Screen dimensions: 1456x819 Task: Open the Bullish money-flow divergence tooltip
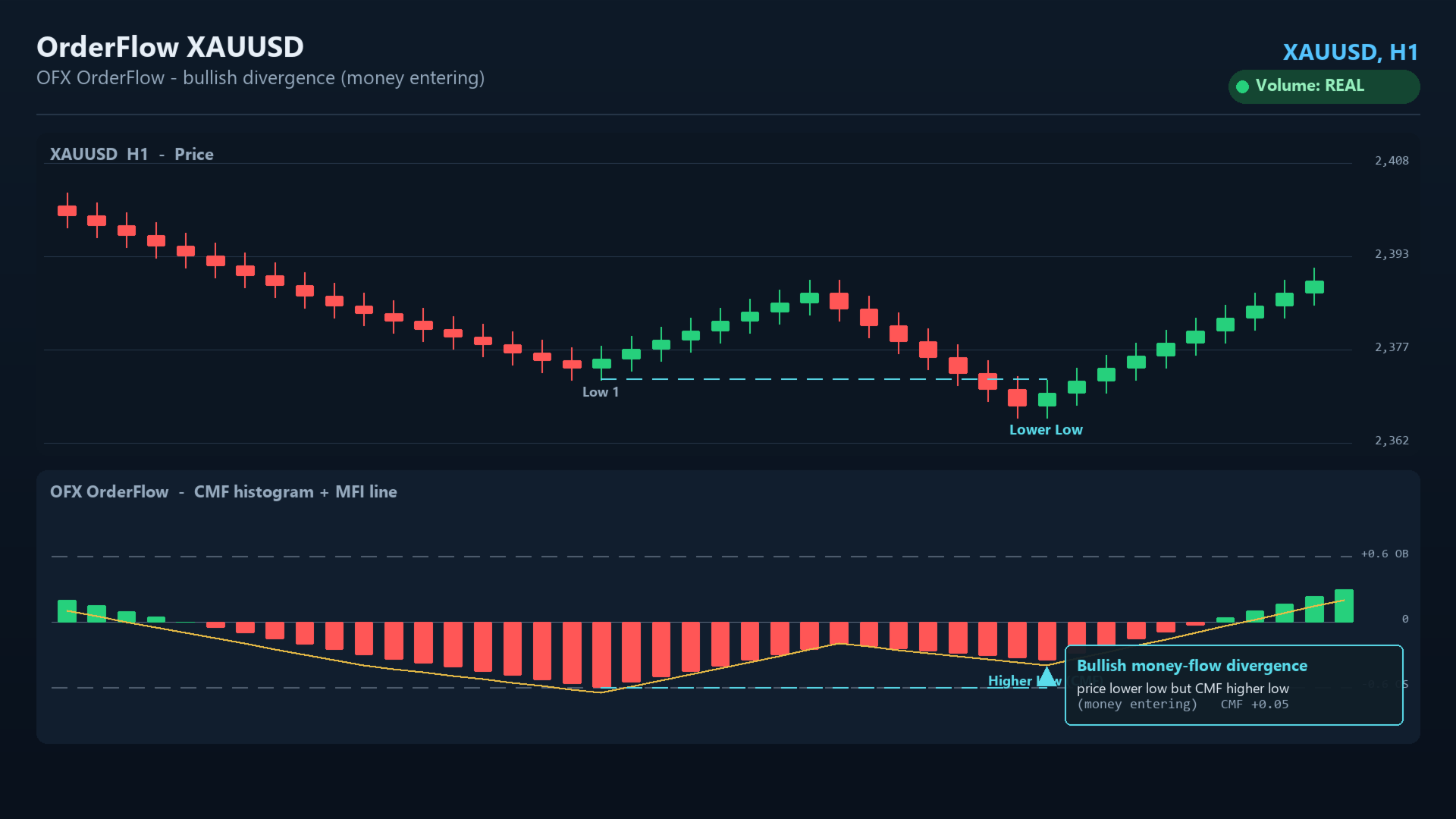coord(1234,685)
